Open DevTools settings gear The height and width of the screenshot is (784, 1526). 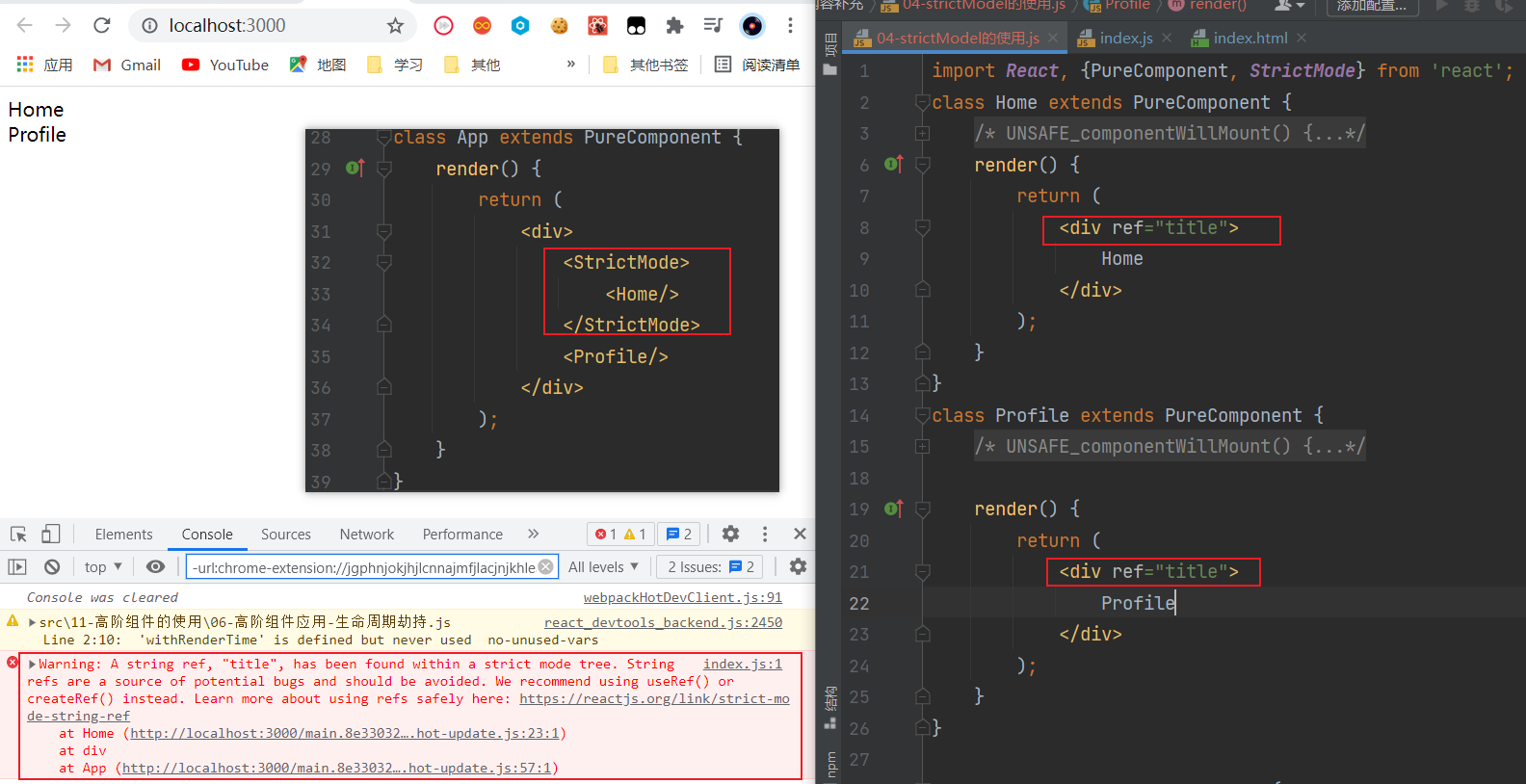730,534
